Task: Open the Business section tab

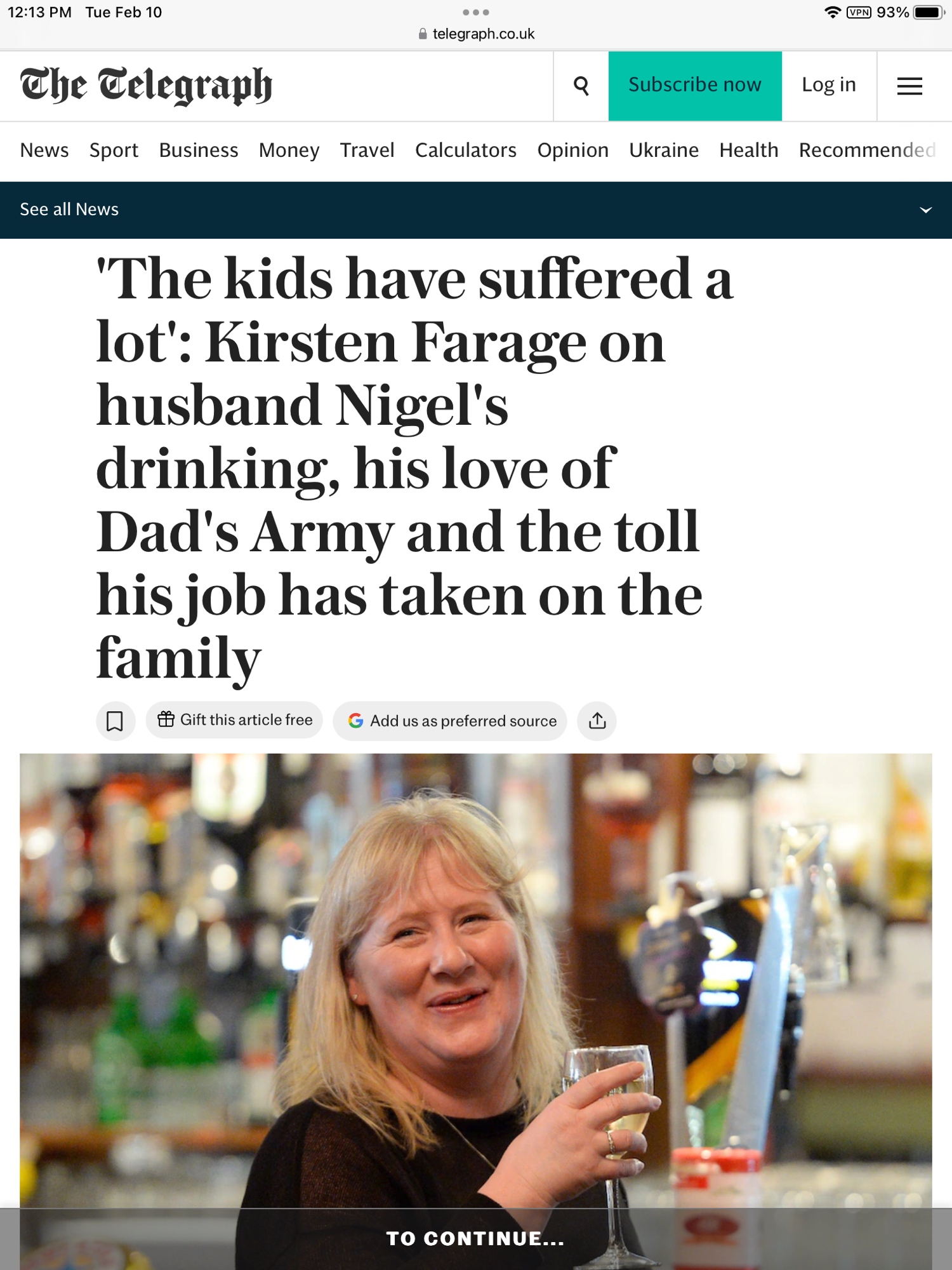Action: coord(199,150)
